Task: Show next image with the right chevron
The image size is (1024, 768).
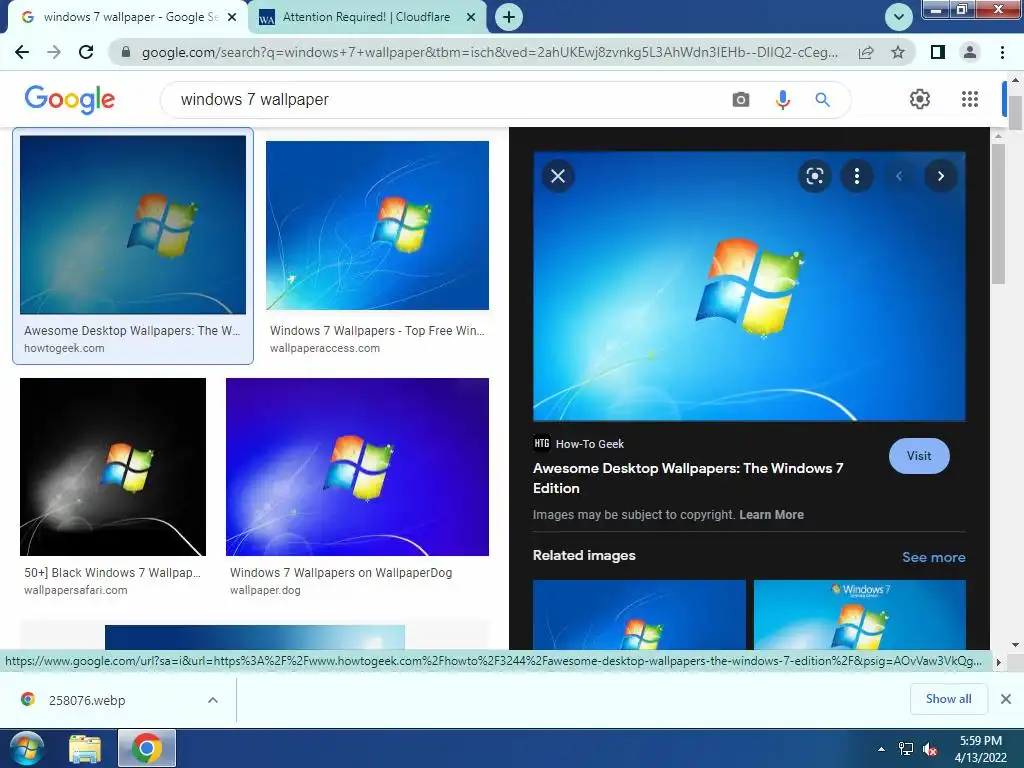Action: coord(940,176)
